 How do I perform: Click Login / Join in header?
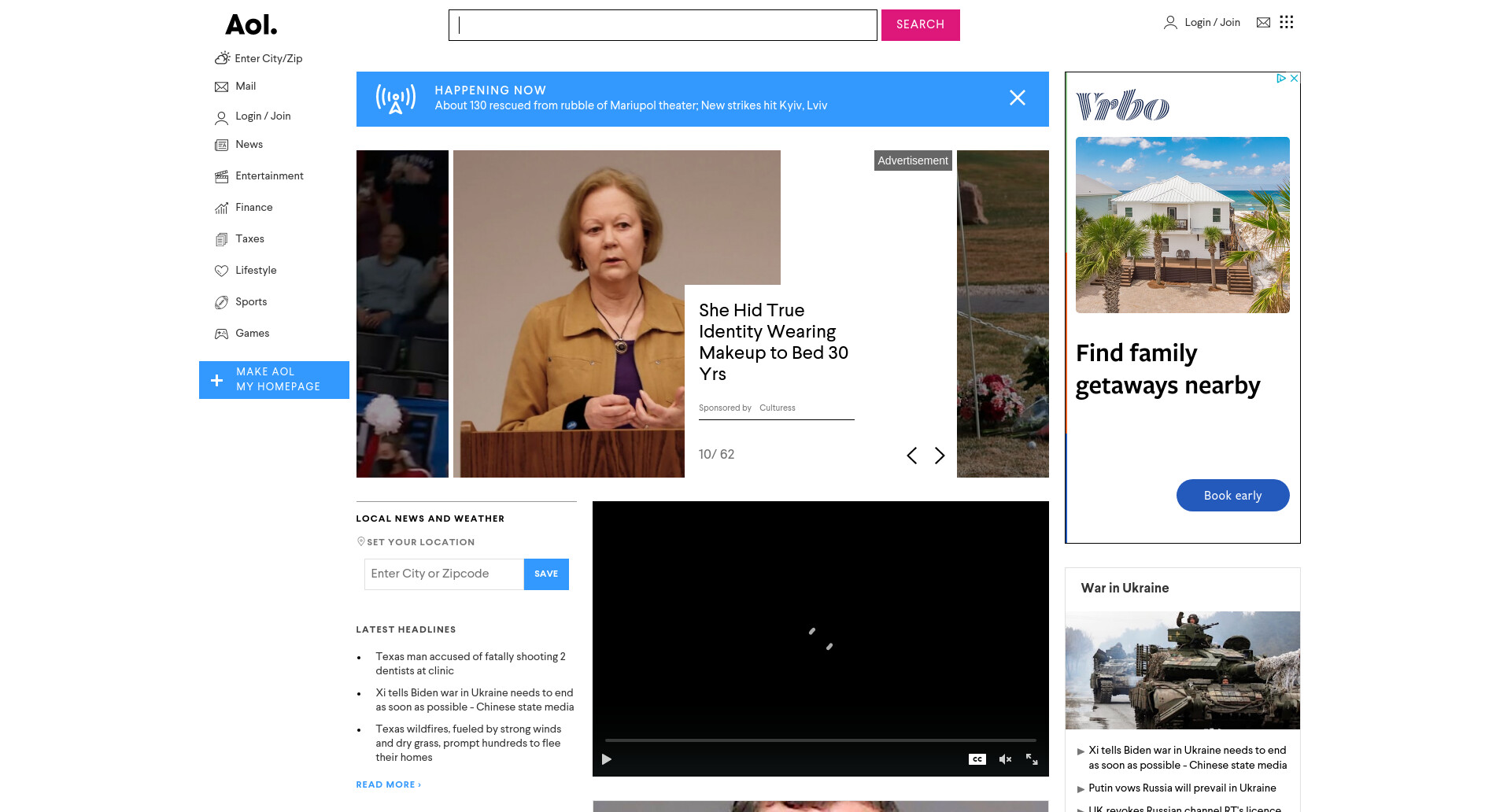click(x=1212, y=23)
